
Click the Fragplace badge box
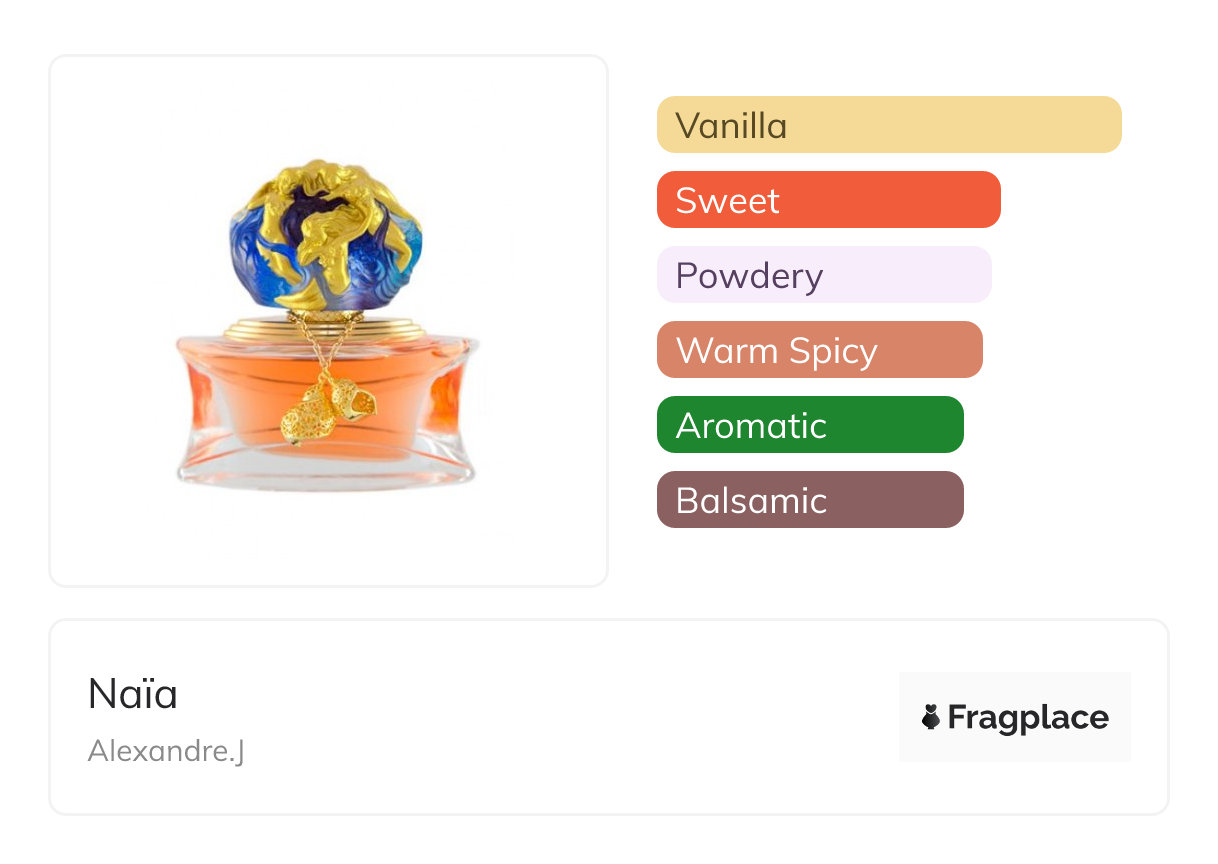click(x=1015, y=690)
